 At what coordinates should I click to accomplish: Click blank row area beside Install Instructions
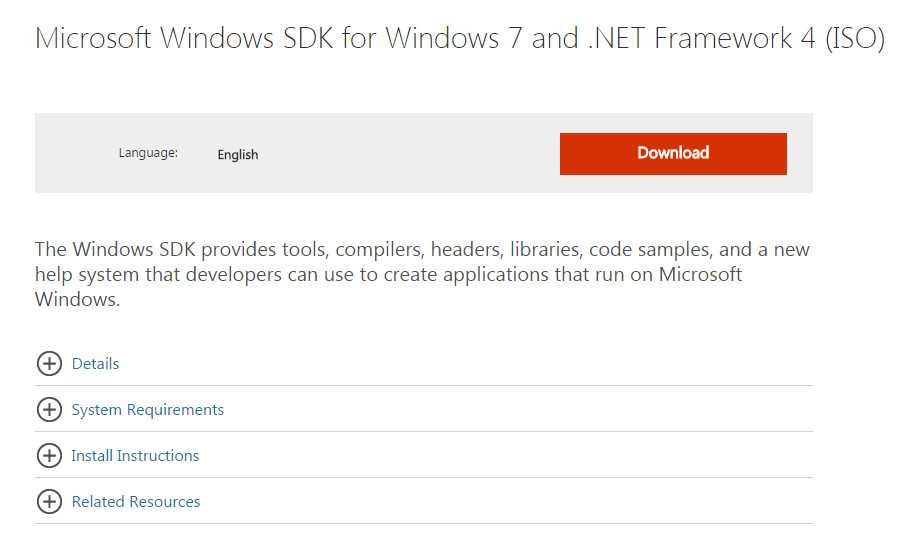[x=505, y=456]
